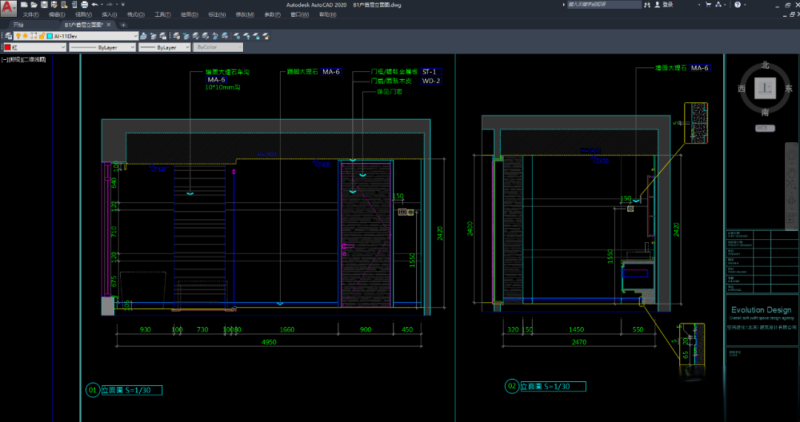Open the 文件(F) menu
The image size is (800, 422).
click(31, 15)
